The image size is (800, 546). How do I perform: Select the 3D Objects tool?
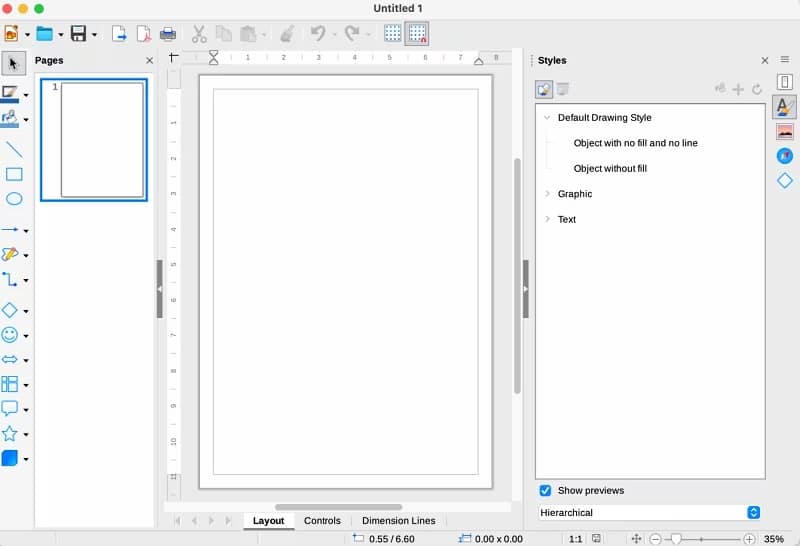[x=10, y=458]
